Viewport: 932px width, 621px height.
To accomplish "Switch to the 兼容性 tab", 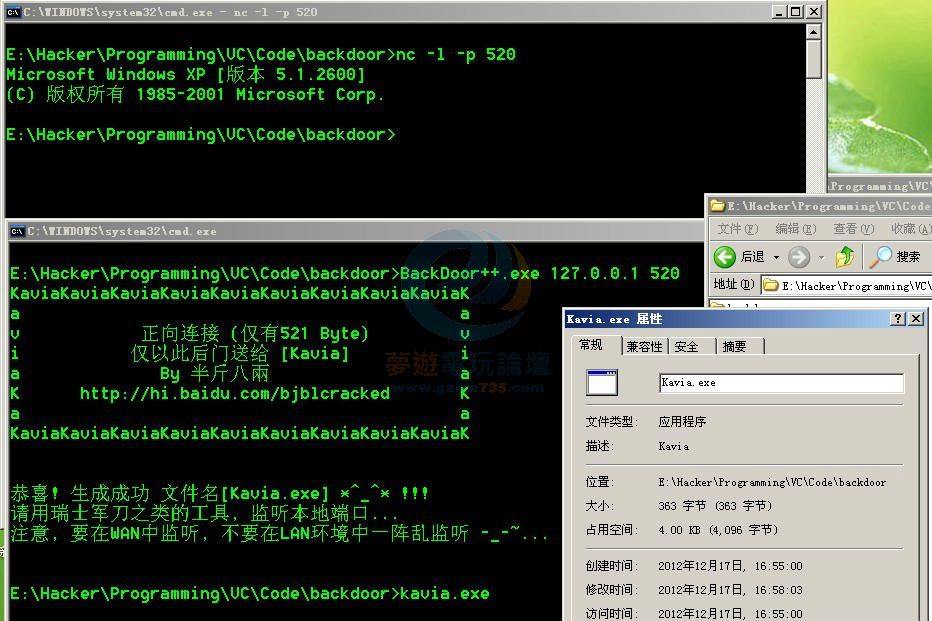I will coord(644,346).
